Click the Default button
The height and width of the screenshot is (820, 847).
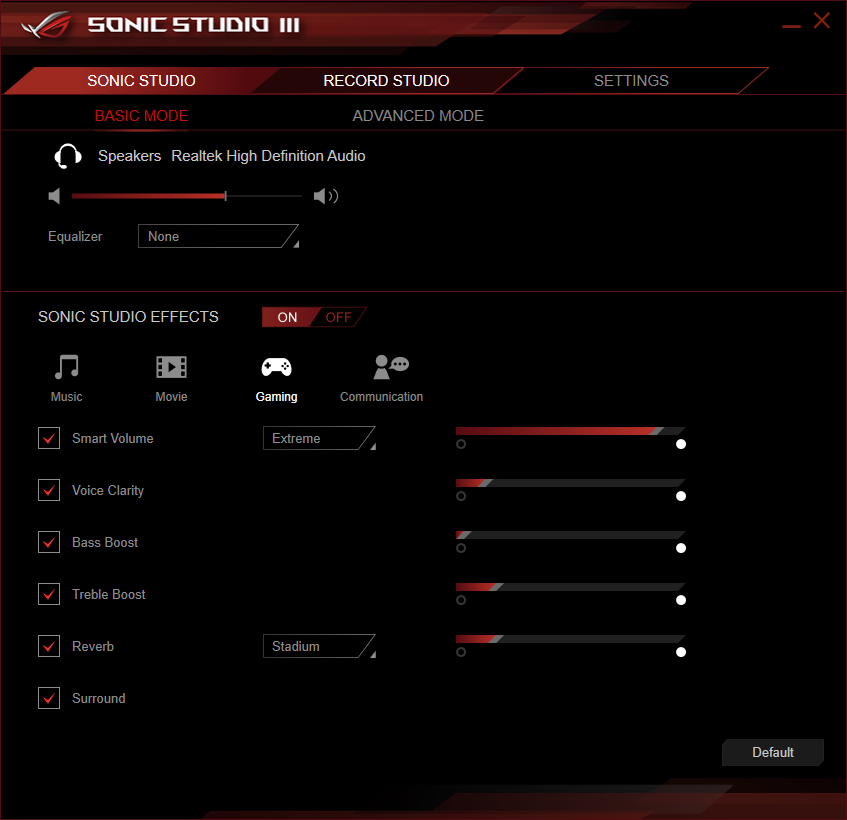(772, 752)
